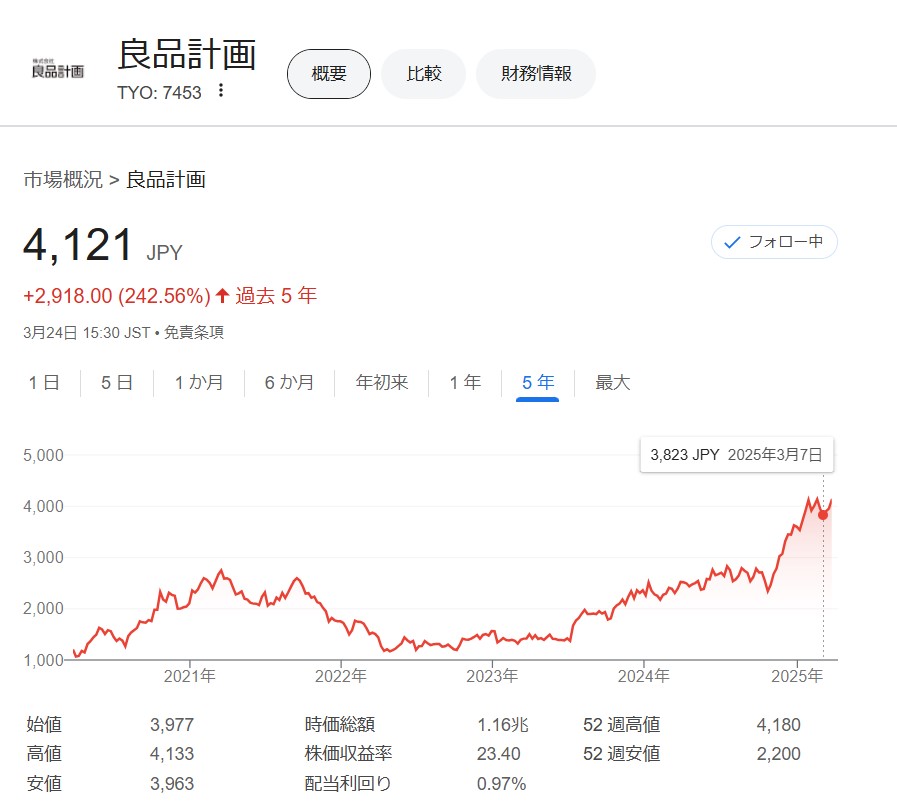Click the 安値 value 3,963
Screen dimensions: 897x811
tap(172, 784)
